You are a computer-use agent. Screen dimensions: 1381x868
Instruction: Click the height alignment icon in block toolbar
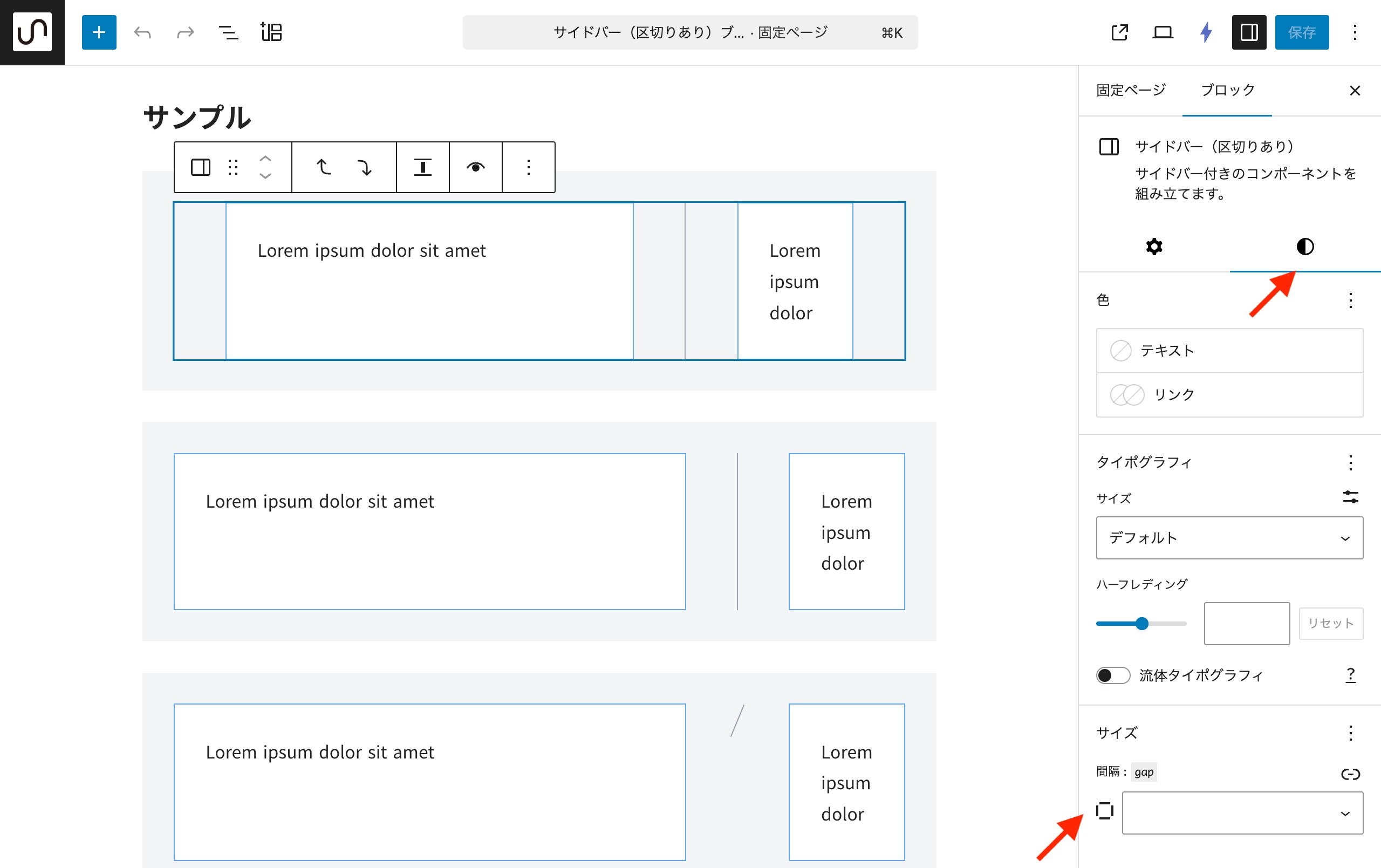(423, 167)
